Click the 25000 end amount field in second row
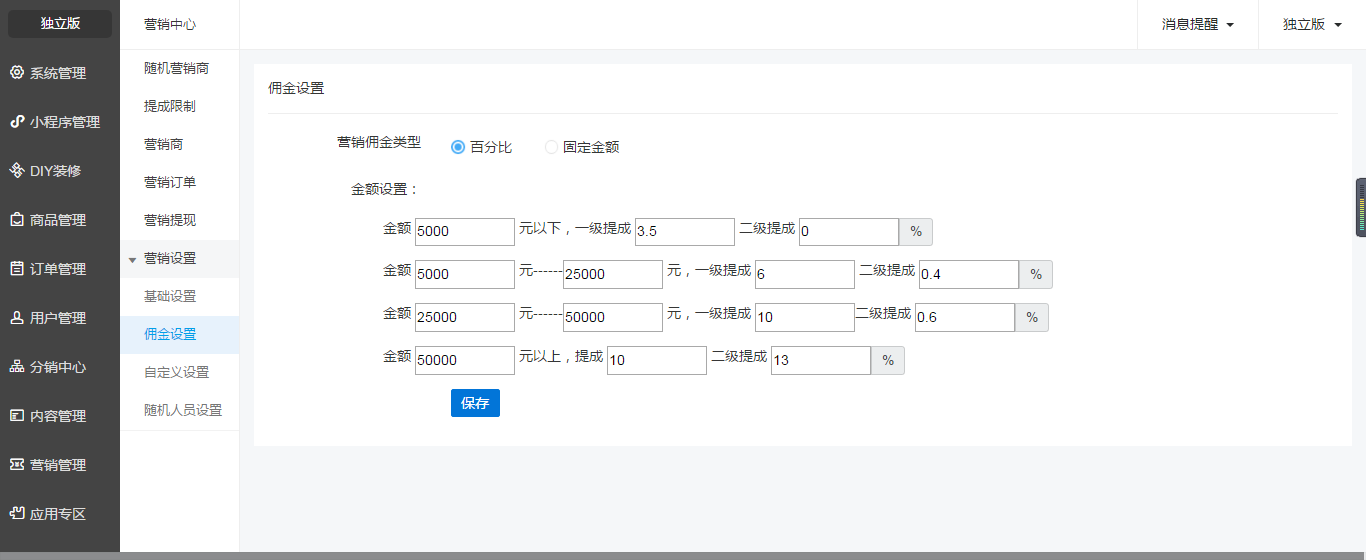 point(613,274)
